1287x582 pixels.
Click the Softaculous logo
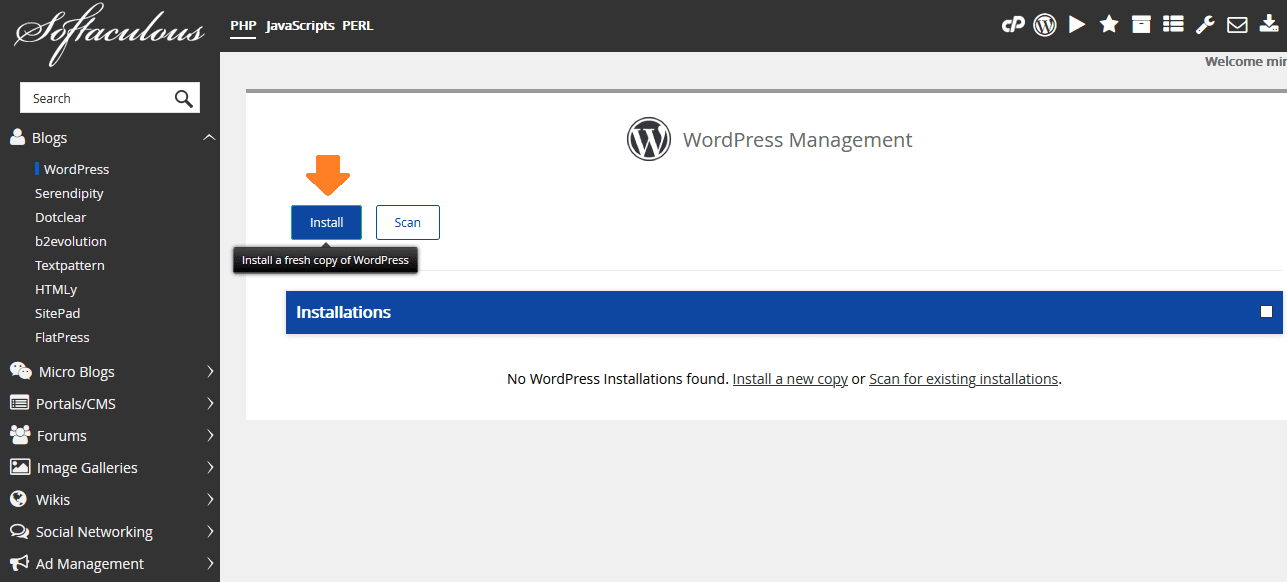click(109, 34)
